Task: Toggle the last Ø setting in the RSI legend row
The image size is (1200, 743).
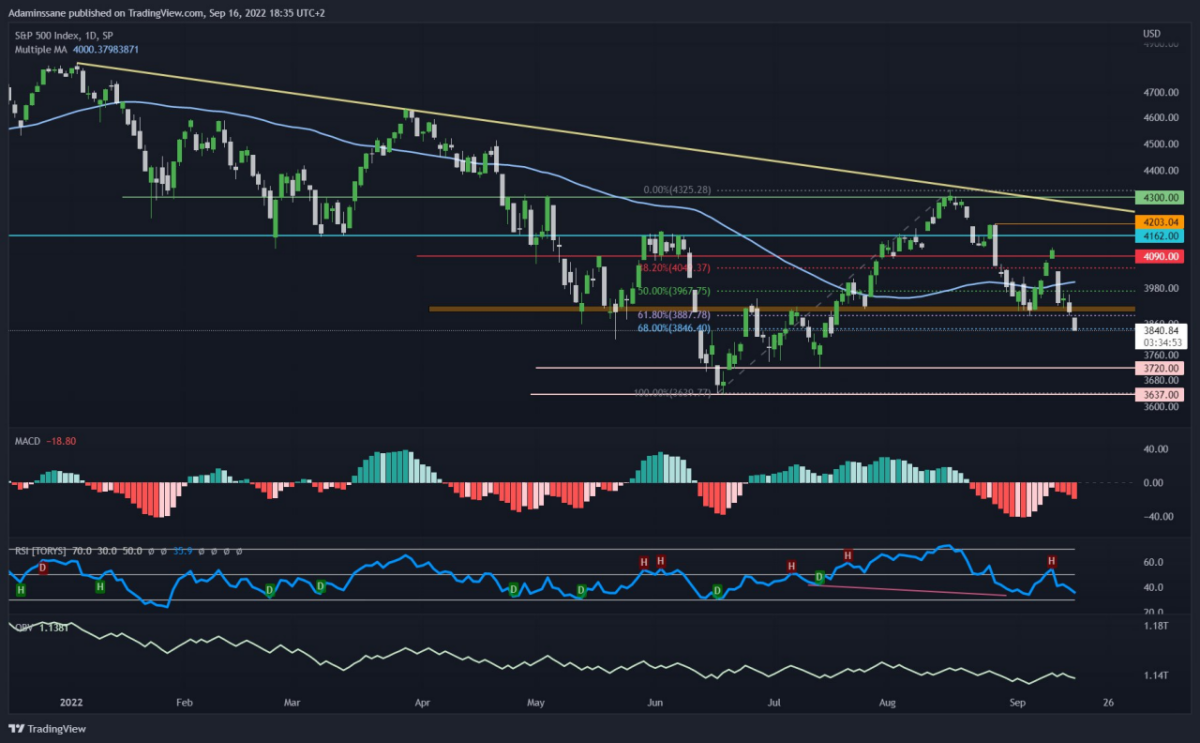Action: tap(238, 552)
